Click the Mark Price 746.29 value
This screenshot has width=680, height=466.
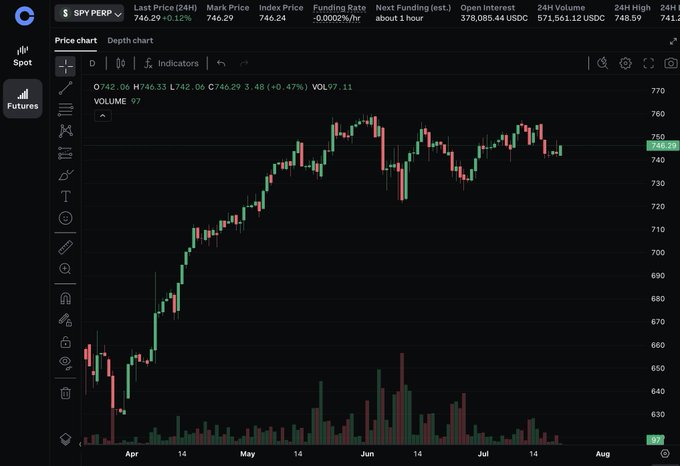pyautogui.click(x=219, y=18)
